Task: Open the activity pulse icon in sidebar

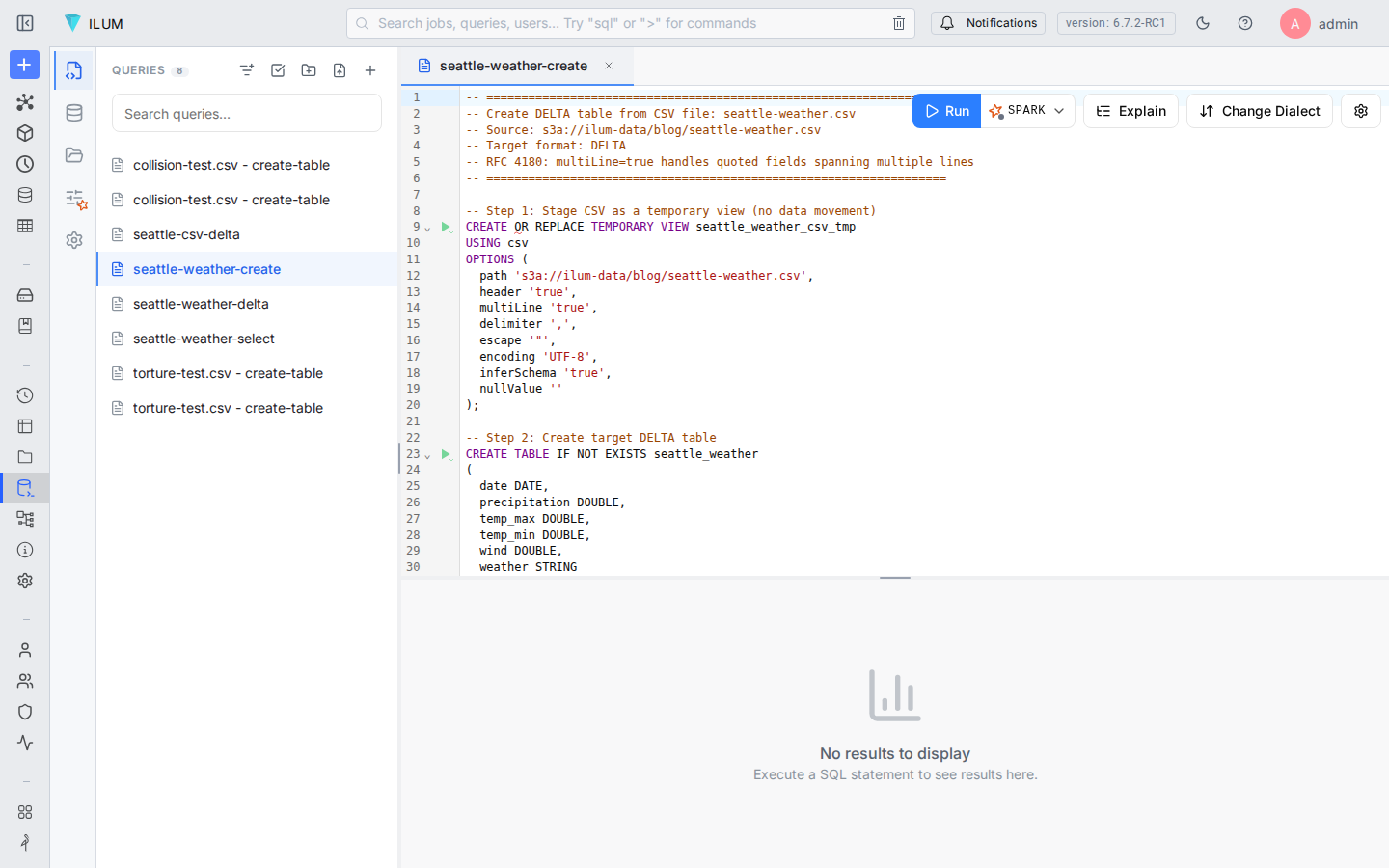Action: tap(25, 743)
